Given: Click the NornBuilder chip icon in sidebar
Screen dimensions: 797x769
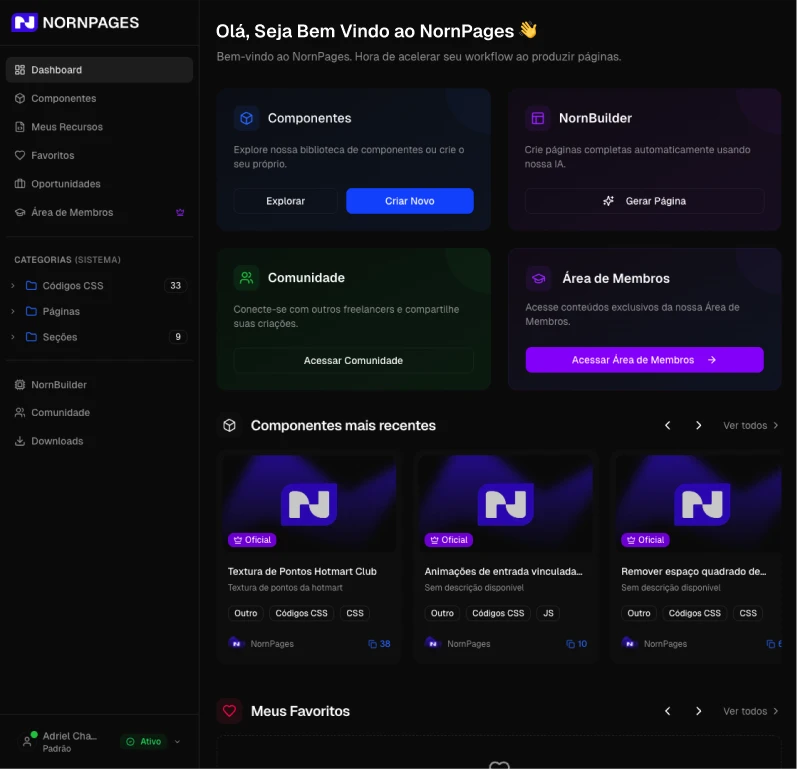Looking at the screenshot, I should [x=20, y=385].
